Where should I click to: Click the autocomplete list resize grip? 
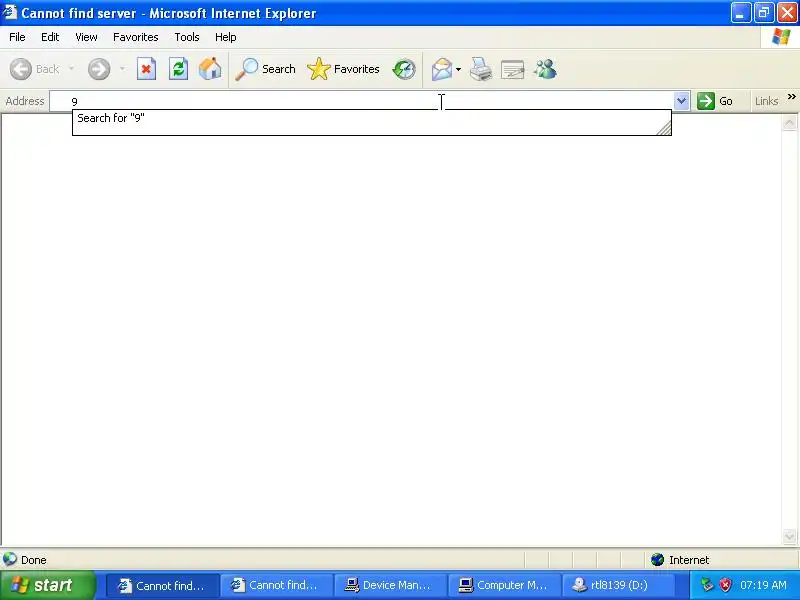pos(664,129)
